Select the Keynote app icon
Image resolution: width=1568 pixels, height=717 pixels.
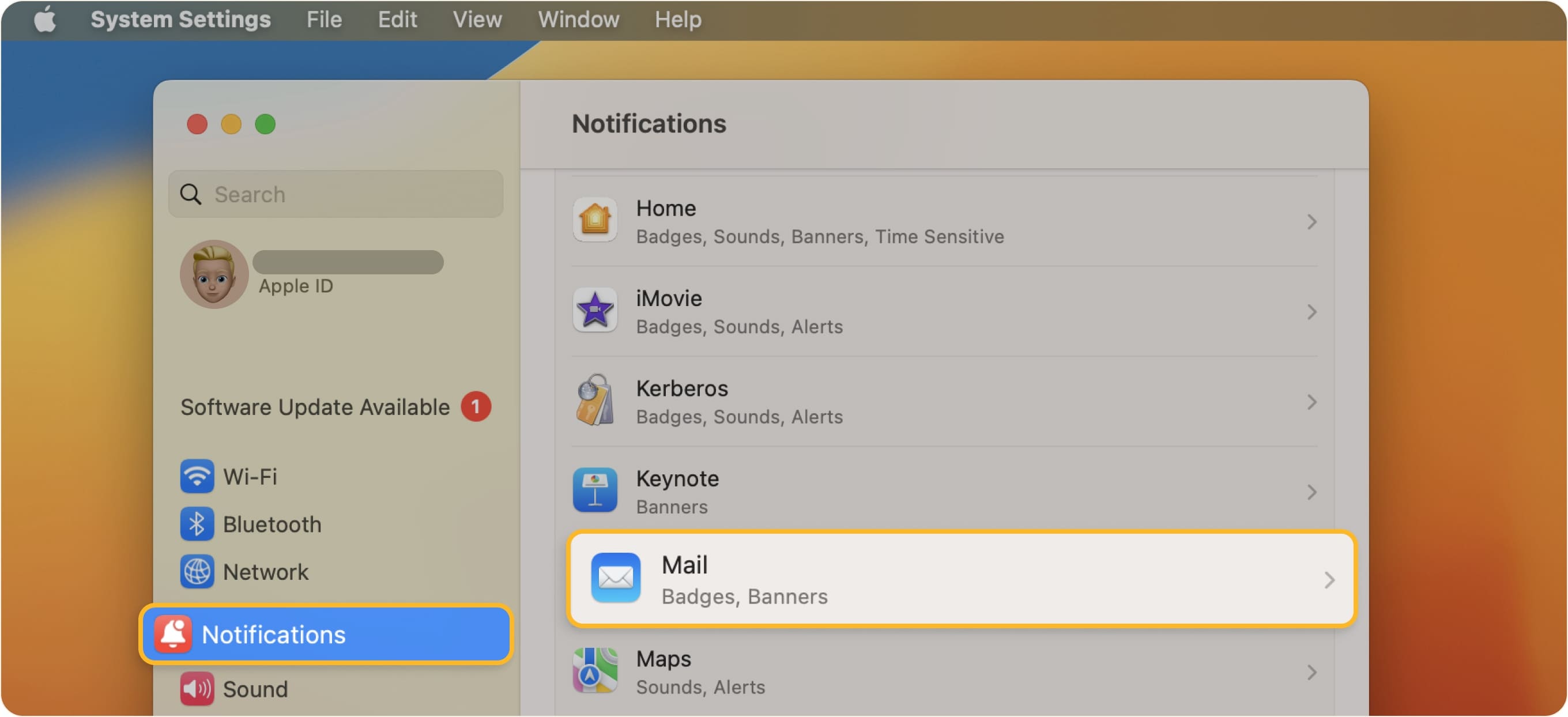pyautogui.click(x=595, y=490)
